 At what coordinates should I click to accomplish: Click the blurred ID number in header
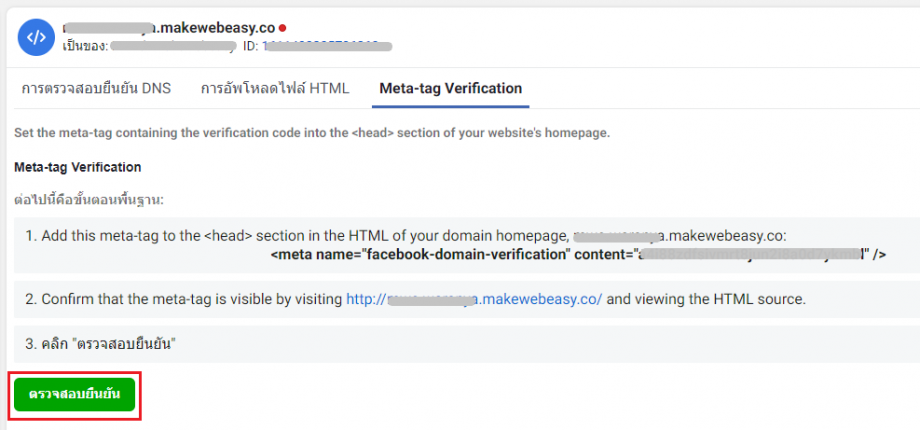(327, 46)
